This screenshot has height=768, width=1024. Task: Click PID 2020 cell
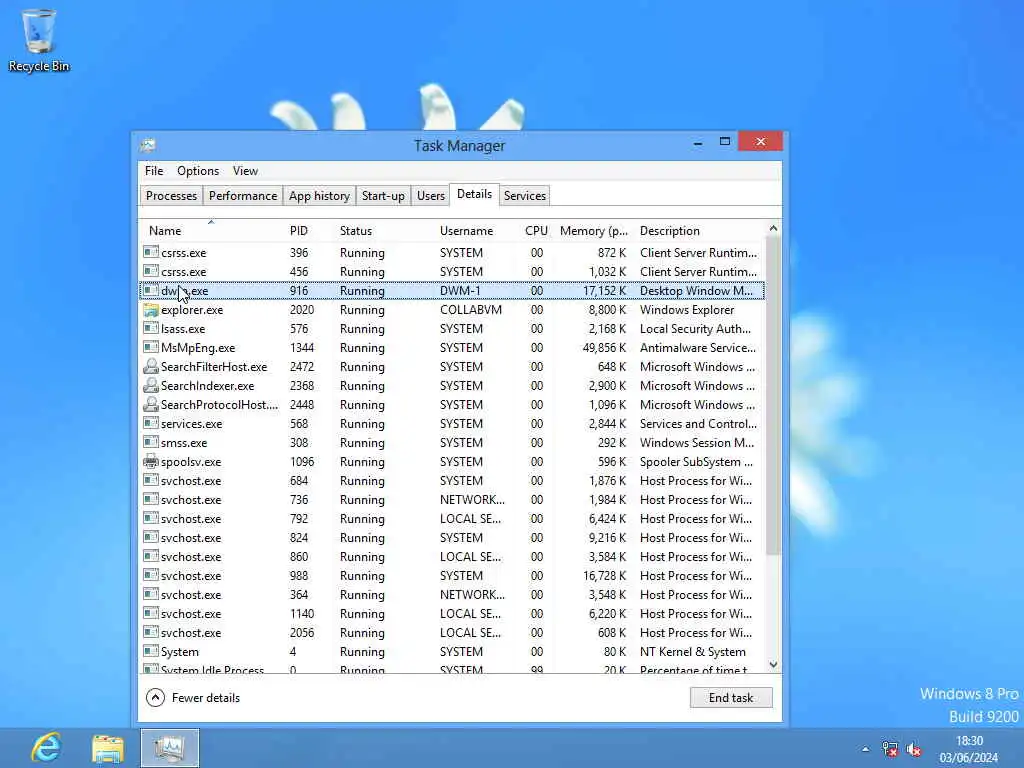click(302, 310)
